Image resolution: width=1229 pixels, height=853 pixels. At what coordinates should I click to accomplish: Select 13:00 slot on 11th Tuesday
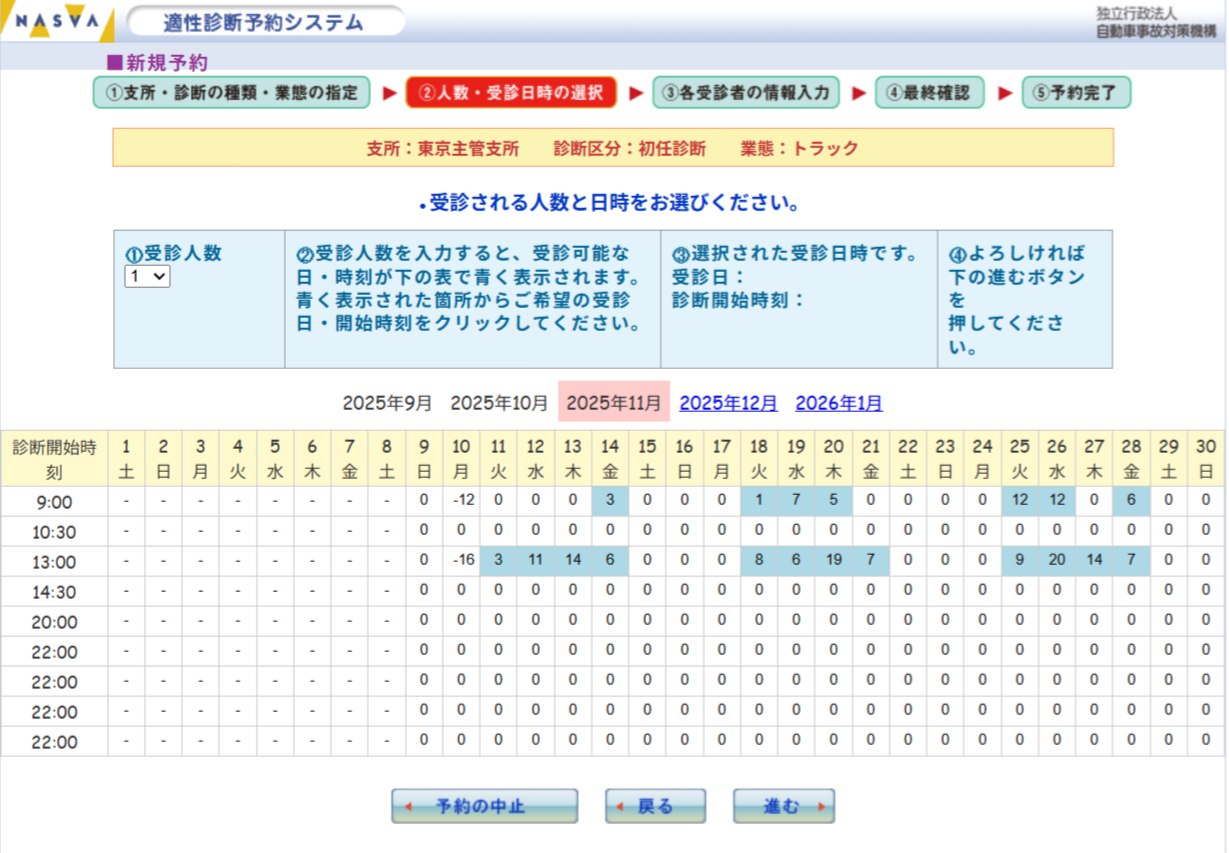pyautogui.click(x=498, y=560)
